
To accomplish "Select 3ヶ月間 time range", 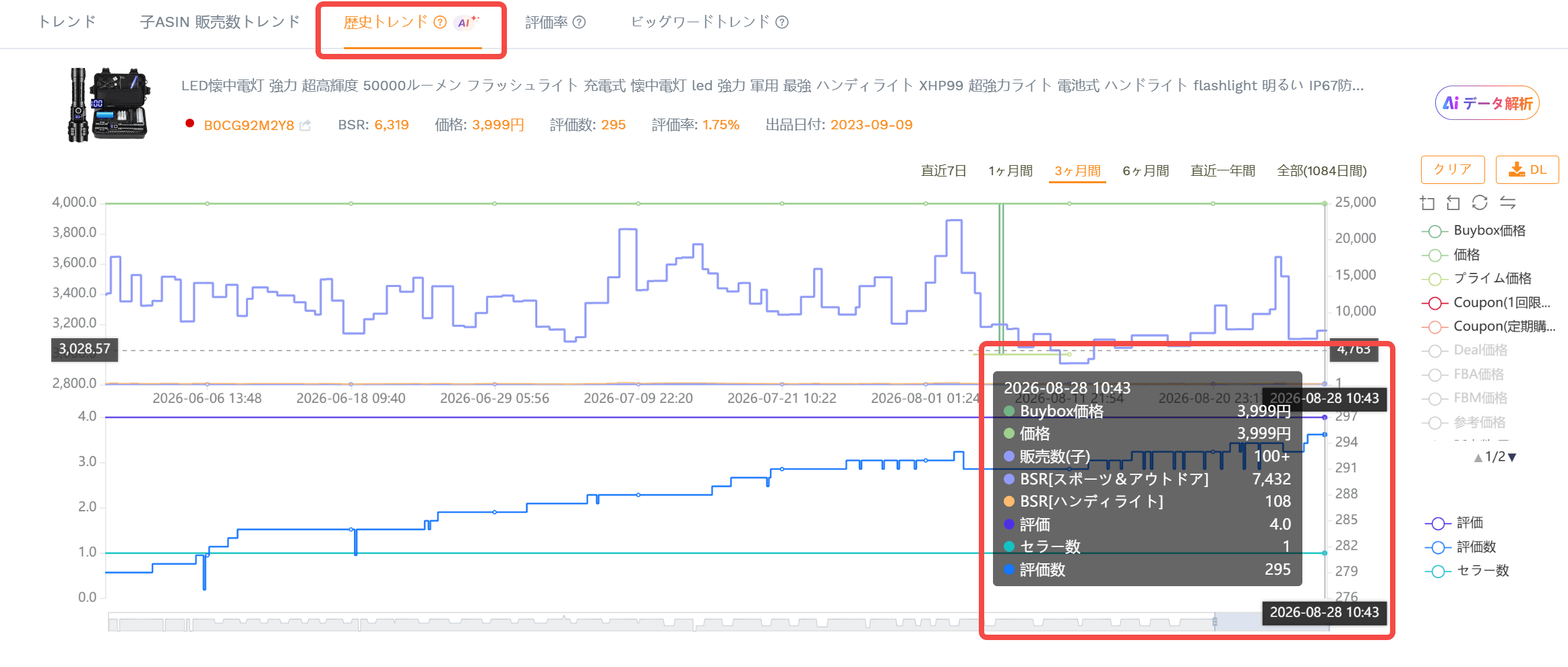I will (x=1077, y=171).
